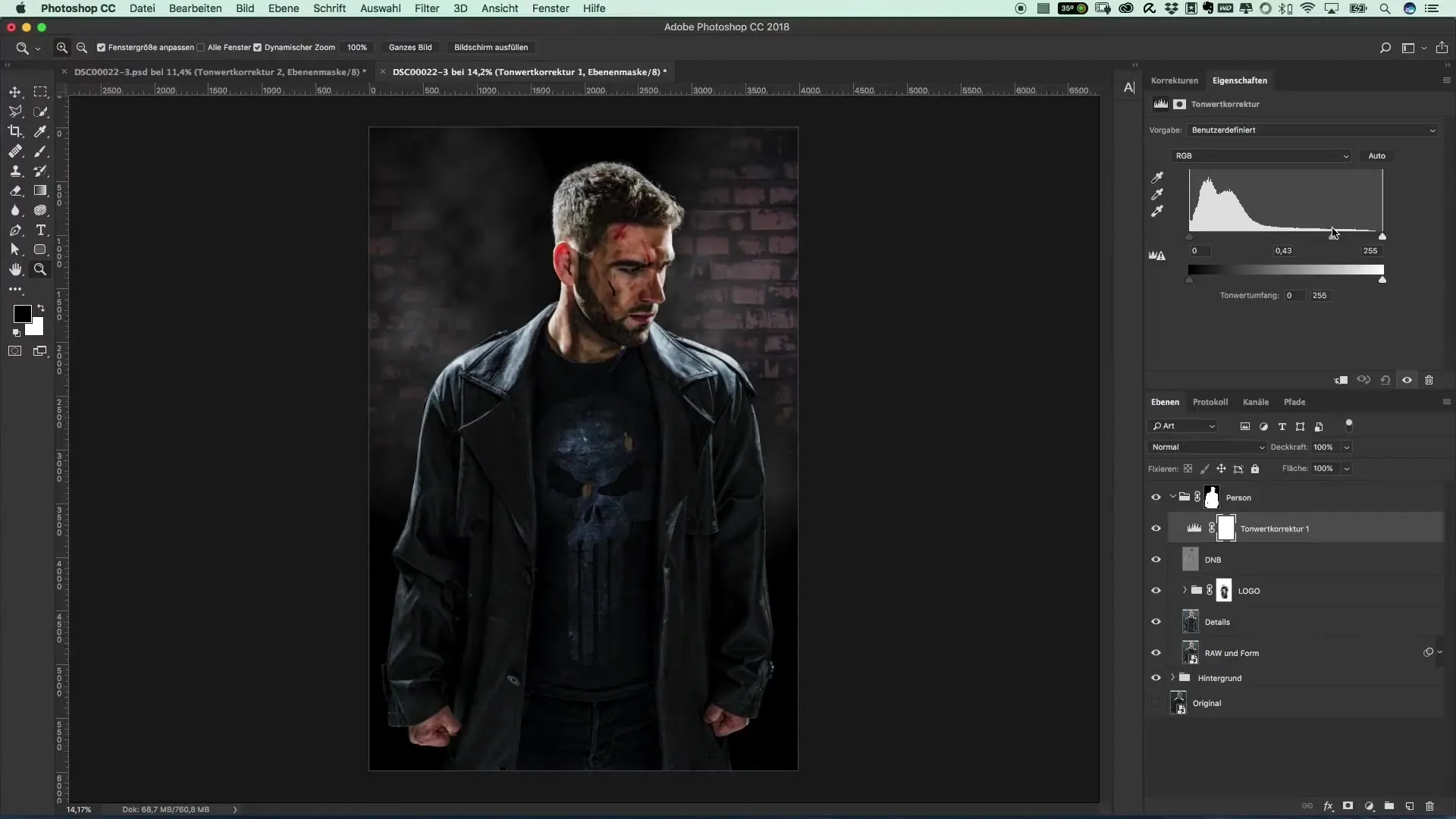Select the Clone Stamp tool
Screen dimensions: 1456x819
point(15,171)
